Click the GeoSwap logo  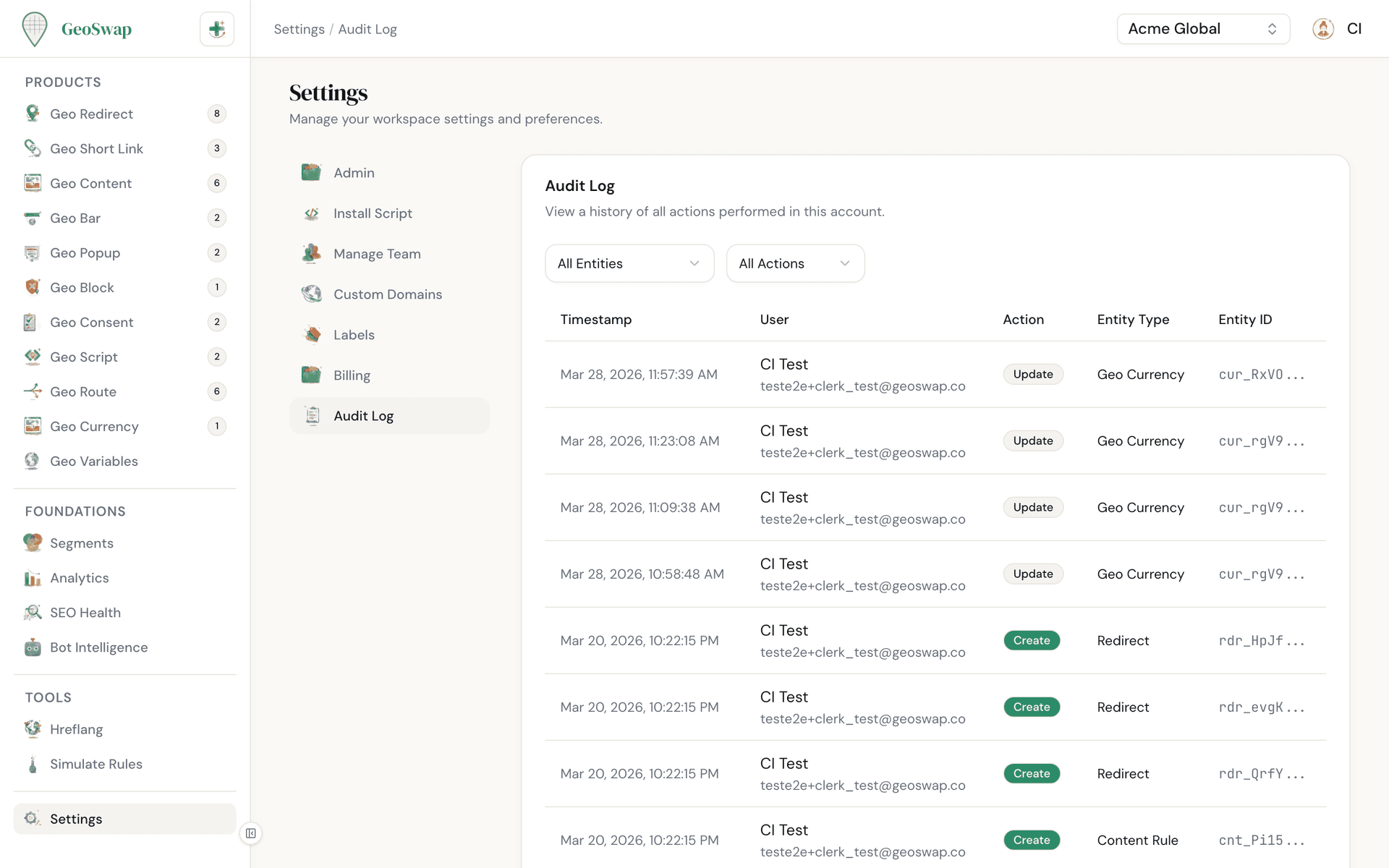pyautogui.click(x=77, y=29)
